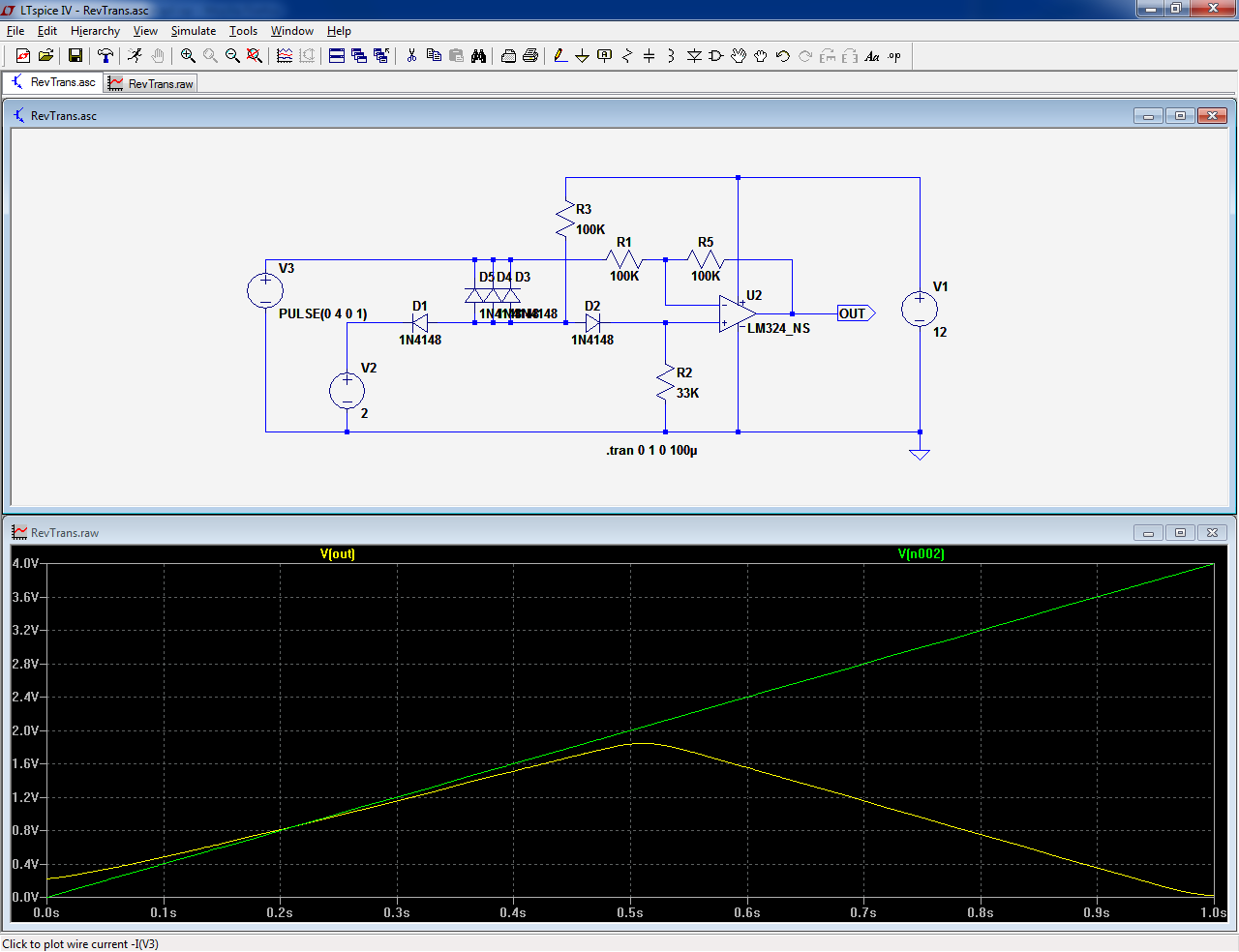Save the schematic with floppy disk icon
Viewport: 1239px width, 952px height.
click(x=75, y=56)
